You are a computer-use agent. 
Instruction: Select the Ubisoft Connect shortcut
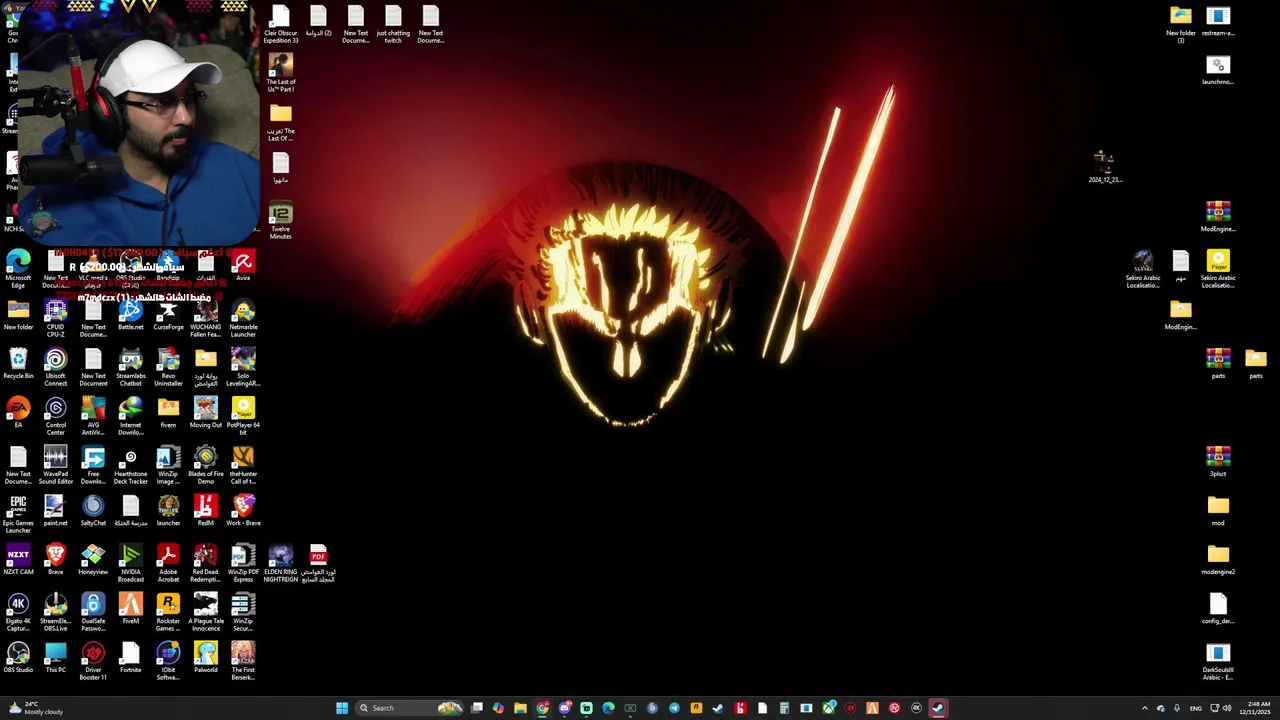[x=55, y=368]
